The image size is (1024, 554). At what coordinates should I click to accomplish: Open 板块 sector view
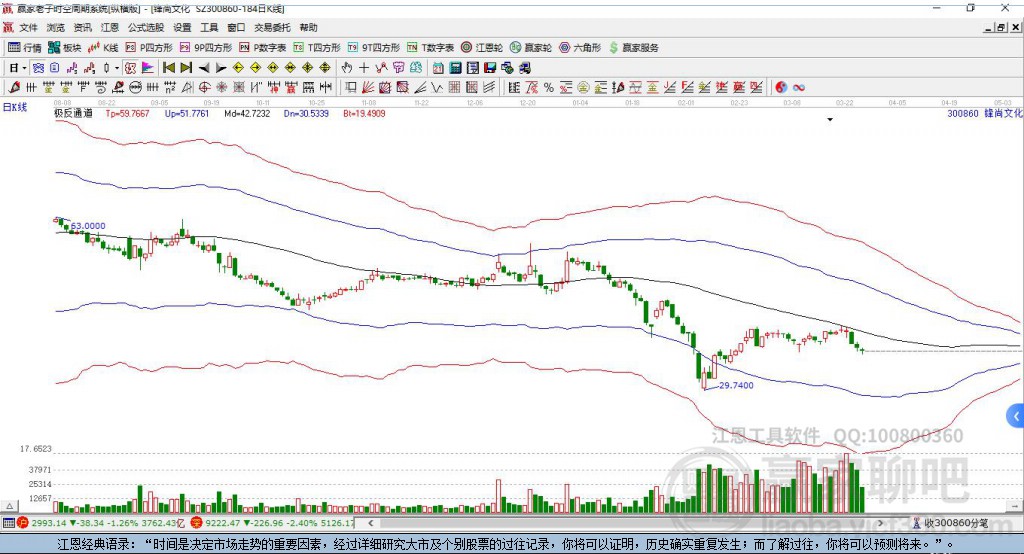tap(65, 48)
